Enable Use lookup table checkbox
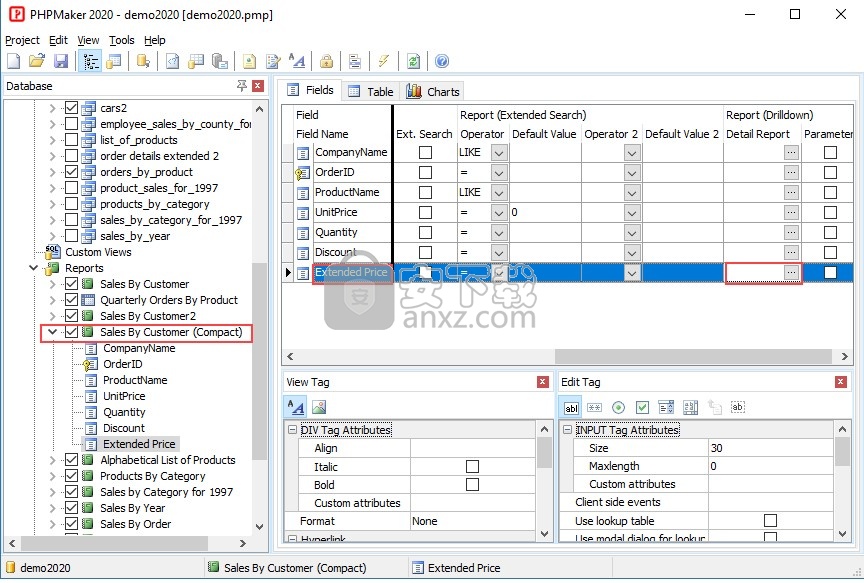 click(x=770, y=521)
